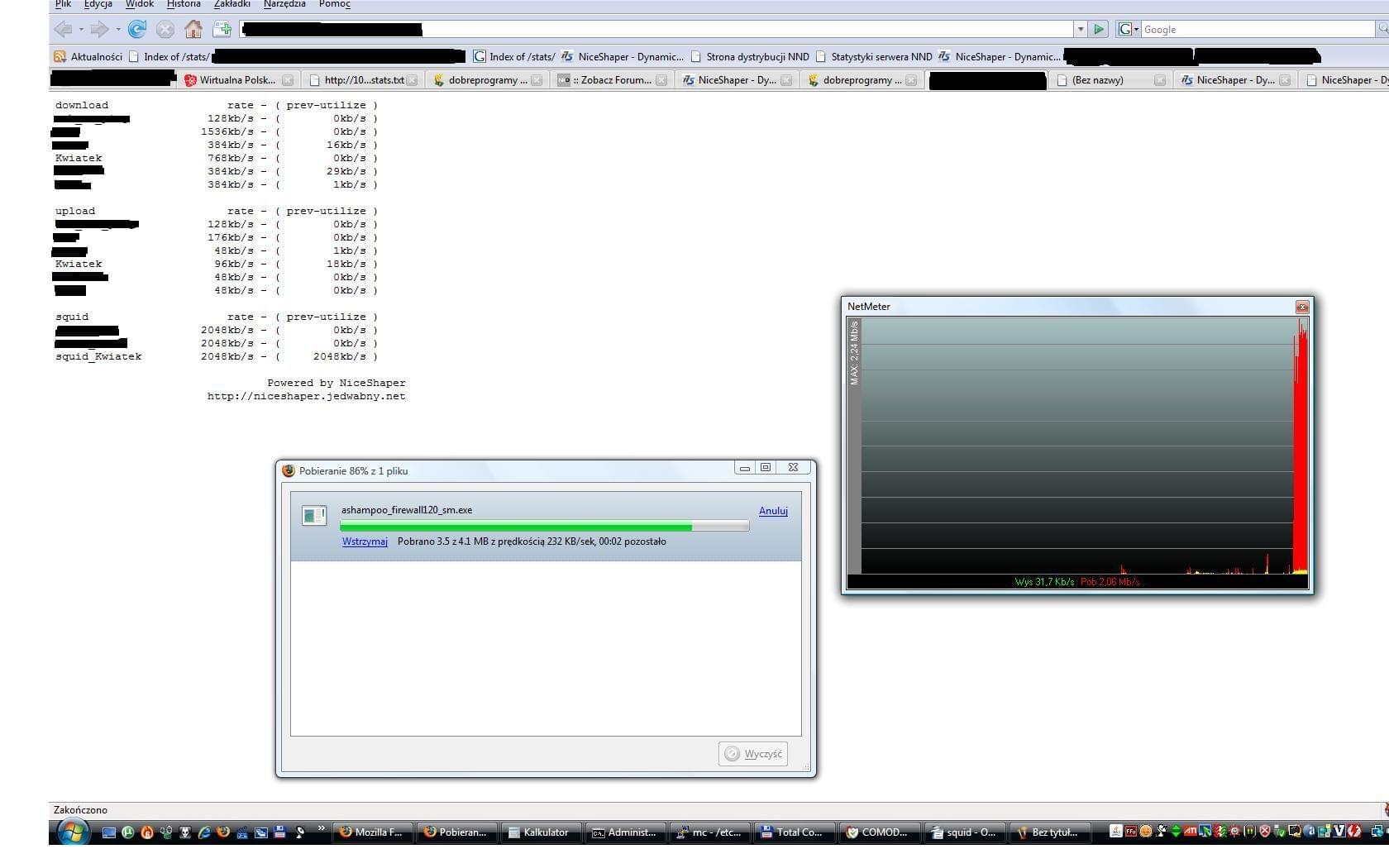Screen dimensions: 1389x868
Task: Click the ATI tray icon
Action: point(1190,831)
